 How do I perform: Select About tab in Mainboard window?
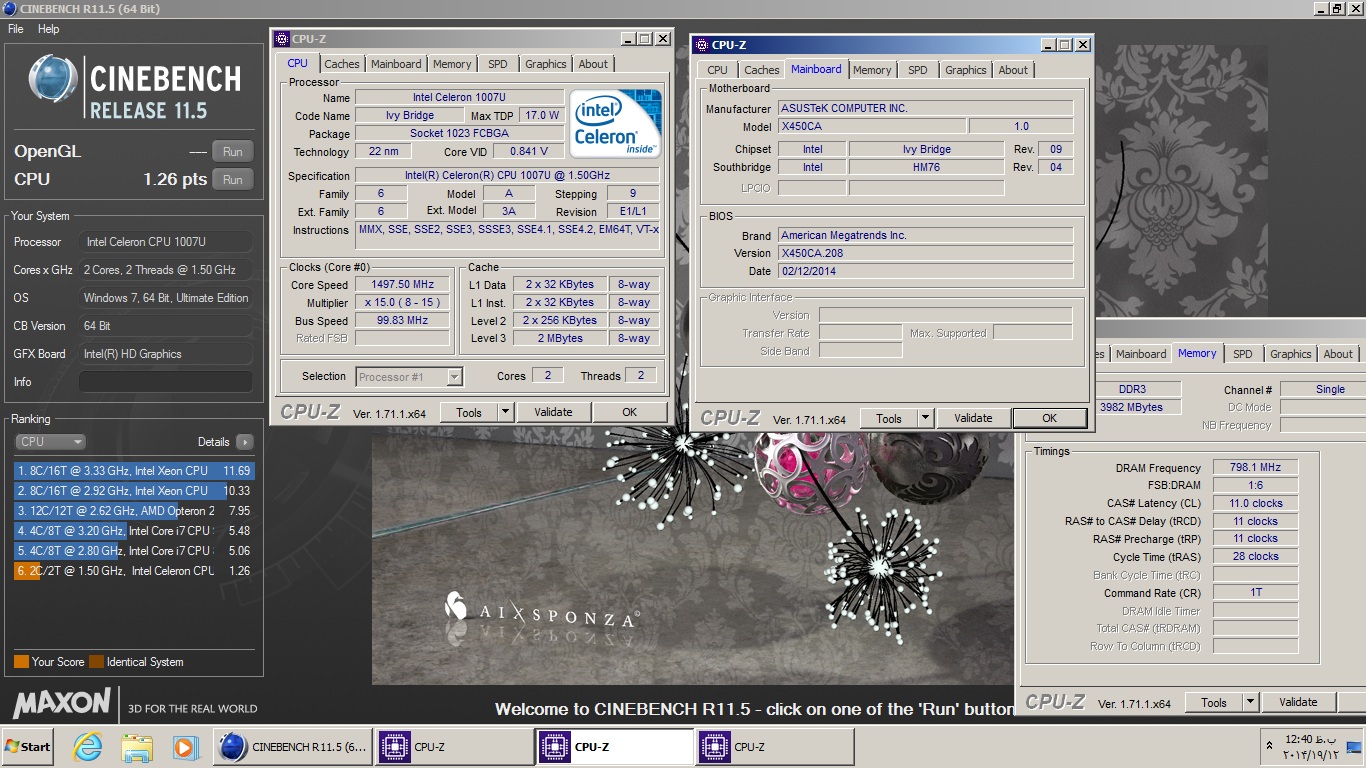tap(1013, 70)
